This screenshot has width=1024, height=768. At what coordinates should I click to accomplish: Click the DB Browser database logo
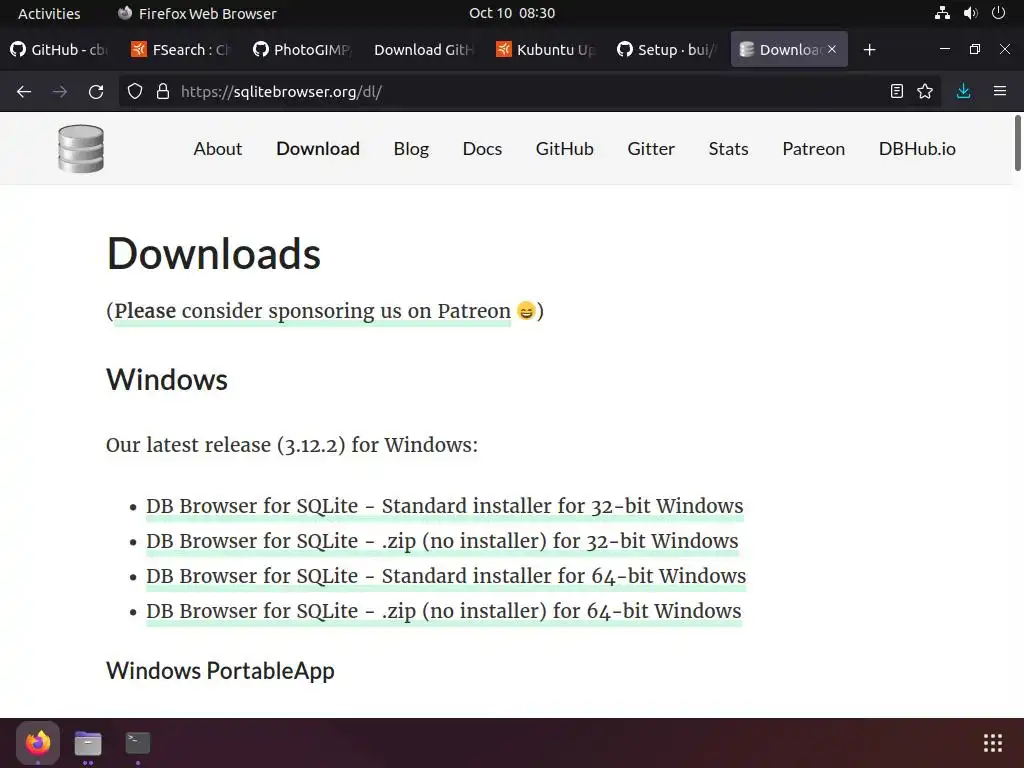(x=81, y=149)
